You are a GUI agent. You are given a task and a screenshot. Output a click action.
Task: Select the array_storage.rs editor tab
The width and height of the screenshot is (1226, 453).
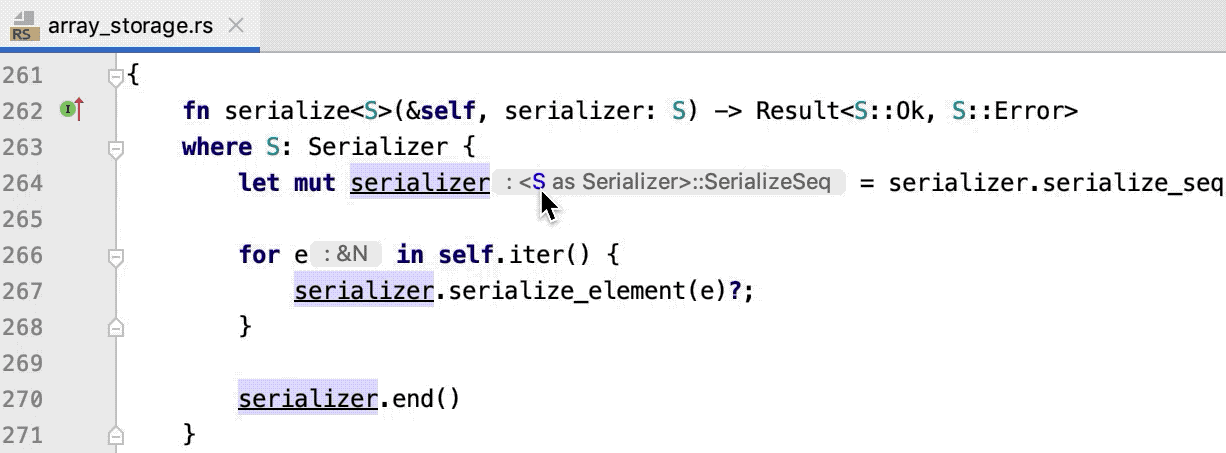[130, 26]
